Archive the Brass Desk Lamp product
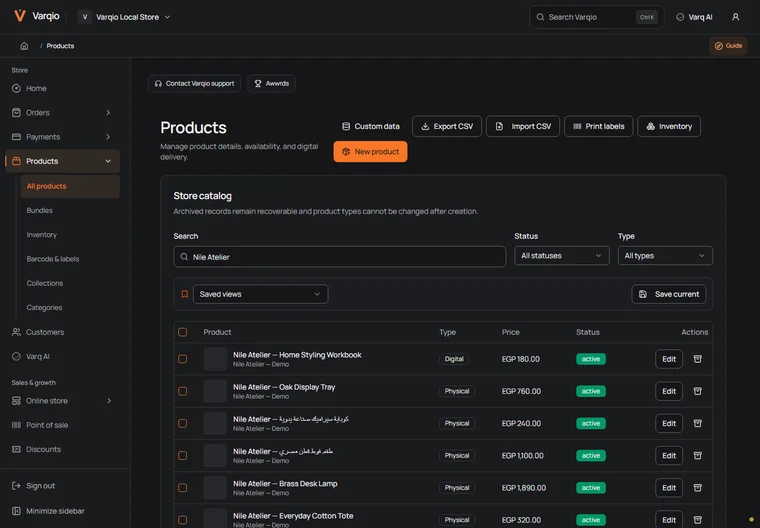This screenshot has width=760, height=528. point(697,488)
